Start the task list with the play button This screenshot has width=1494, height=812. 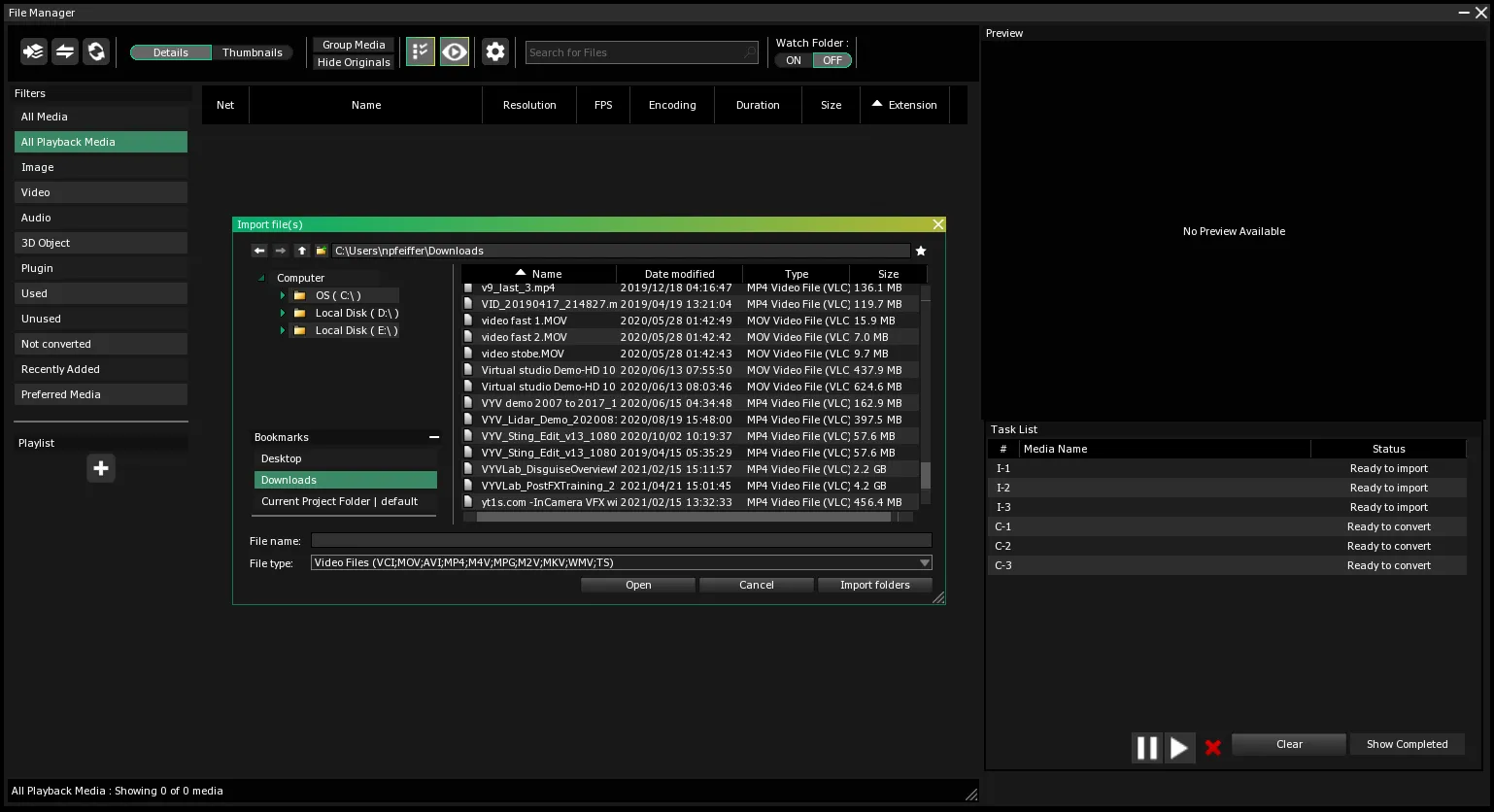click(1179, 747)
